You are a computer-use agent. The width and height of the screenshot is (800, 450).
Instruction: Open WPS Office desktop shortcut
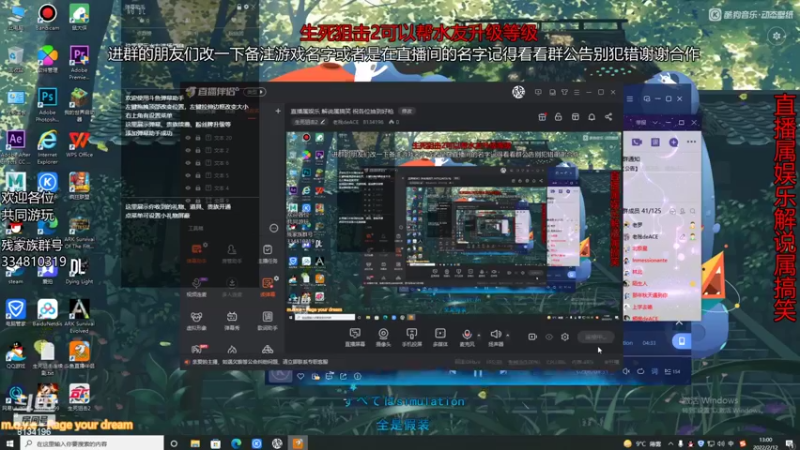[79, 145]
